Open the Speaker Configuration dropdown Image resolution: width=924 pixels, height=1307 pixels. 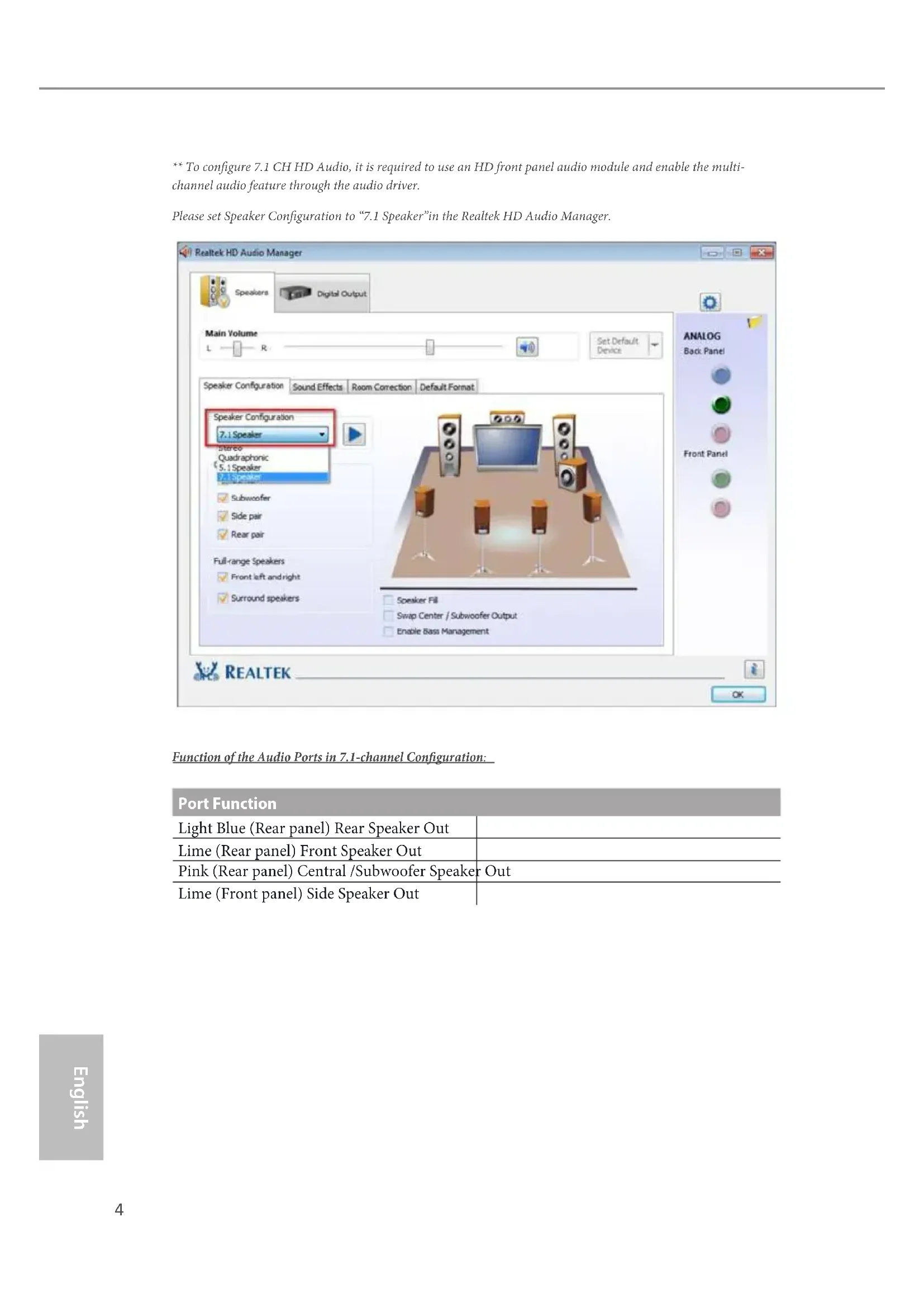pos(322,435)
